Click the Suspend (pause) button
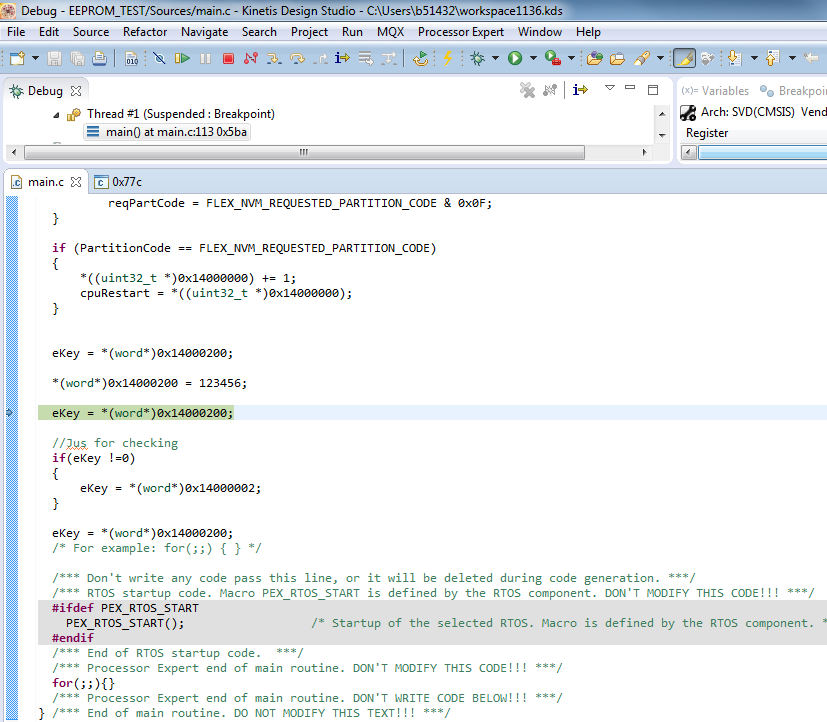This screenshot has width=827, height=722. coord(206,58)
